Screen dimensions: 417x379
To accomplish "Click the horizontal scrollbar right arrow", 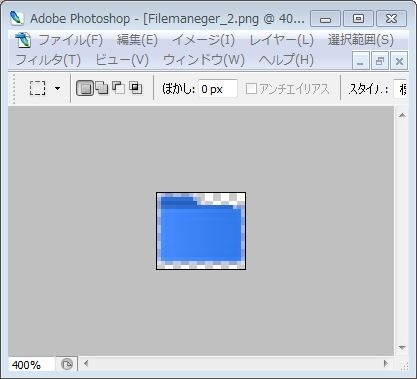I will 386,363.
